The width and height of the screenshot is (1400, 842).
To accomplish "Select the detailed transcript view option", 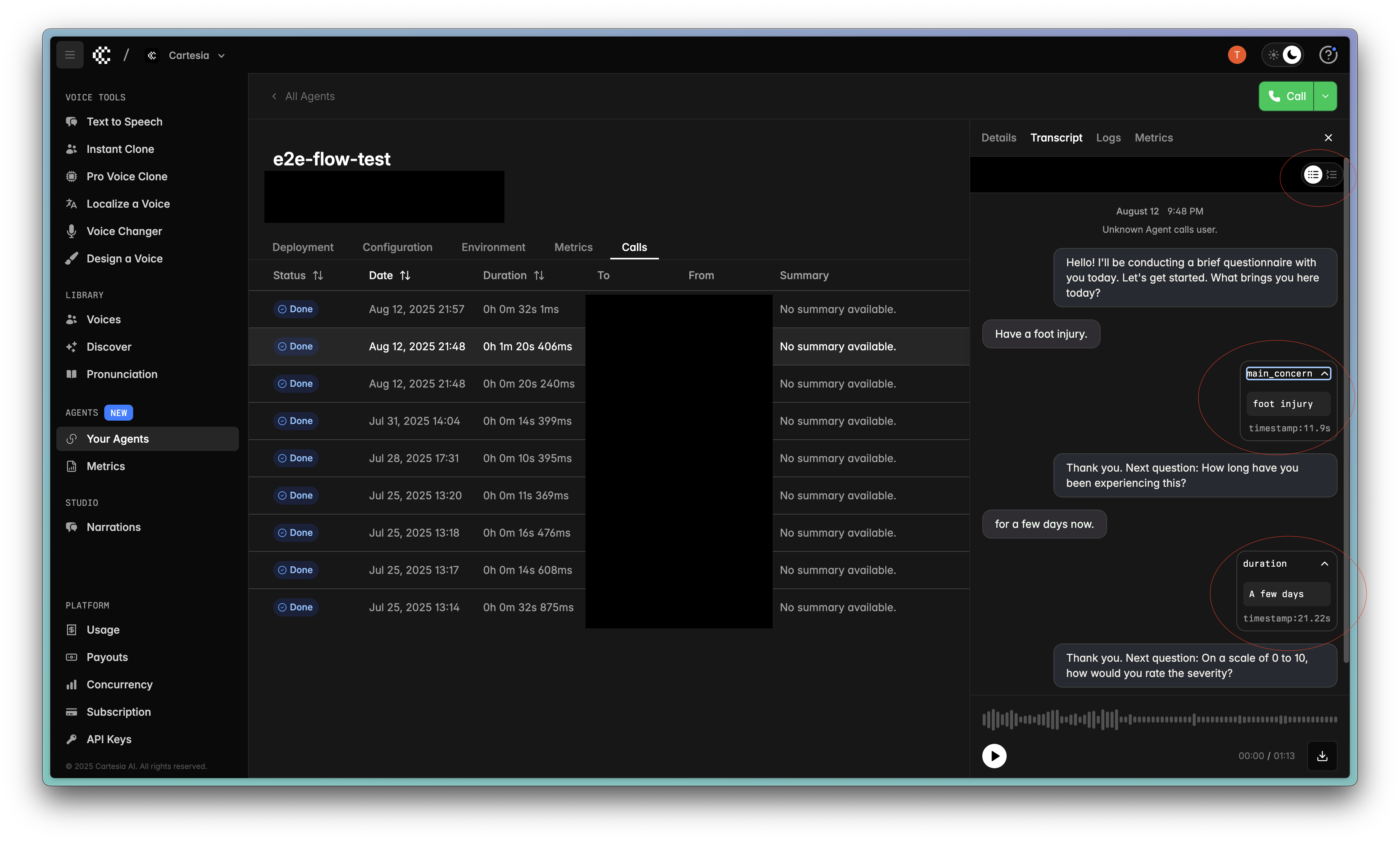I will [x=1313, y=175].
